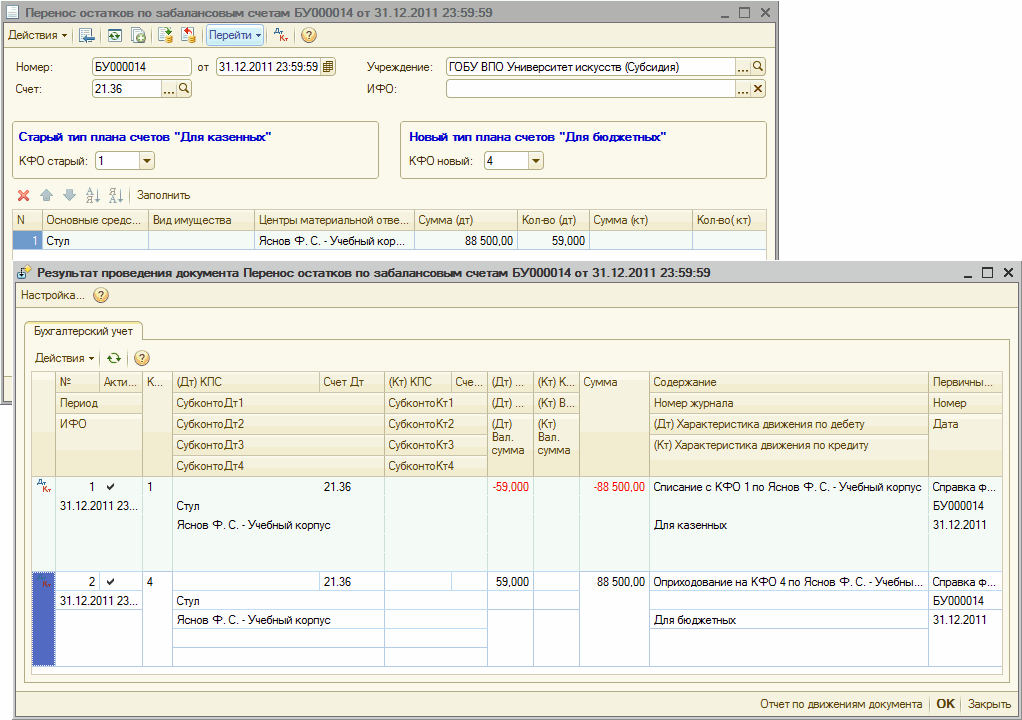Open the calendar picker next to the date field

pyautogui.click(x=328, y=67)
